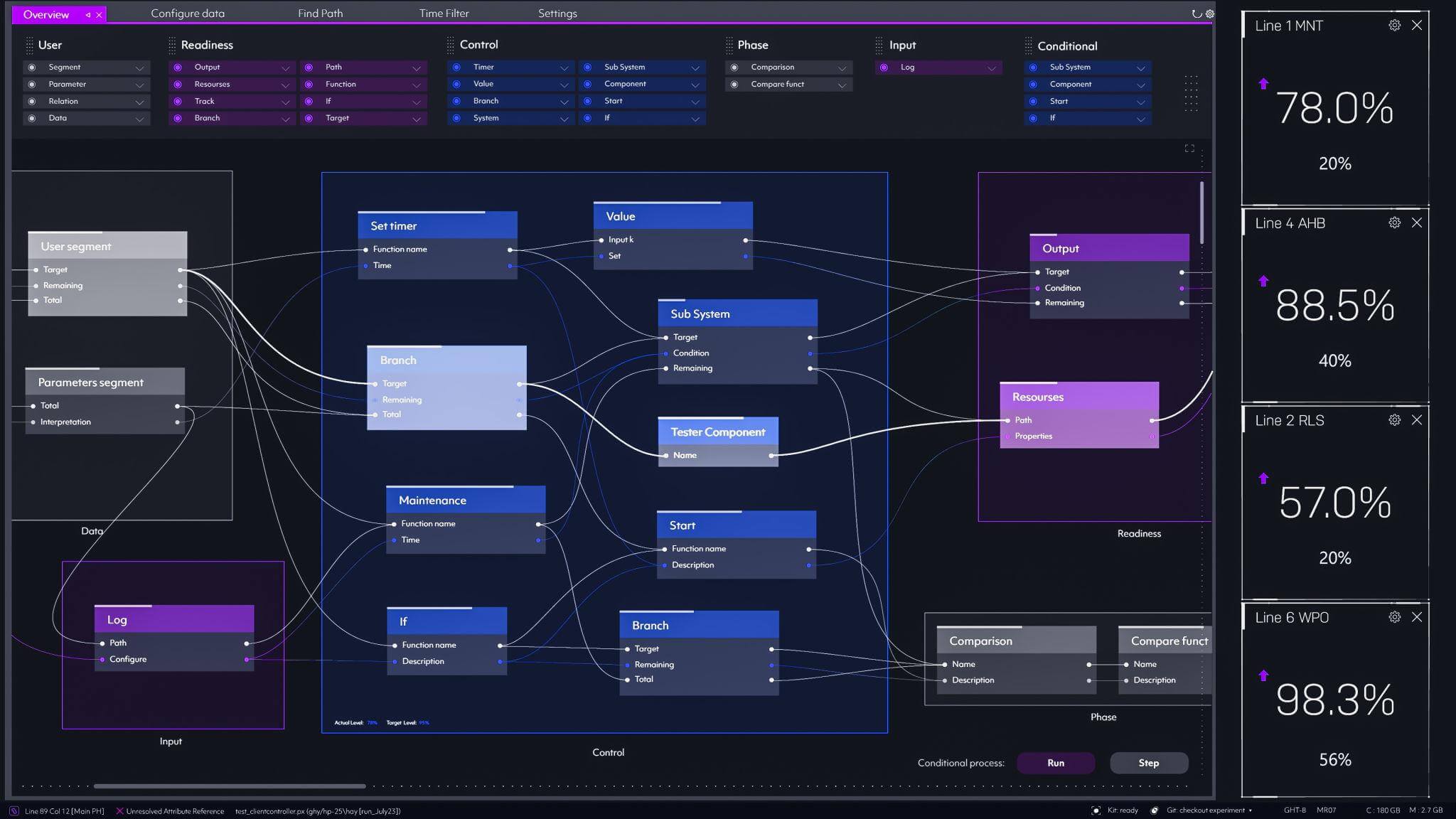The width and height of the screenshot is (1456, 819).
Task: Click the vertical scrollbar beside Readiness area
Action: pyautogui.click(x=1201, y=212)
